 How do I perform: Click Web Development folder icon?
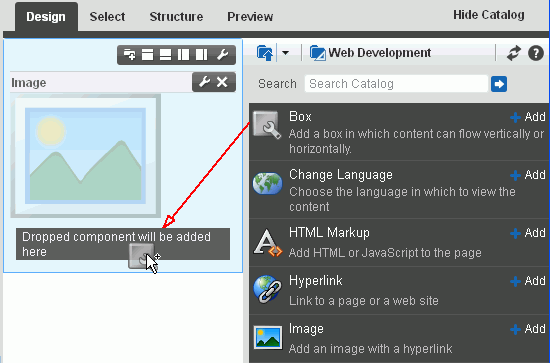(318, 53)
